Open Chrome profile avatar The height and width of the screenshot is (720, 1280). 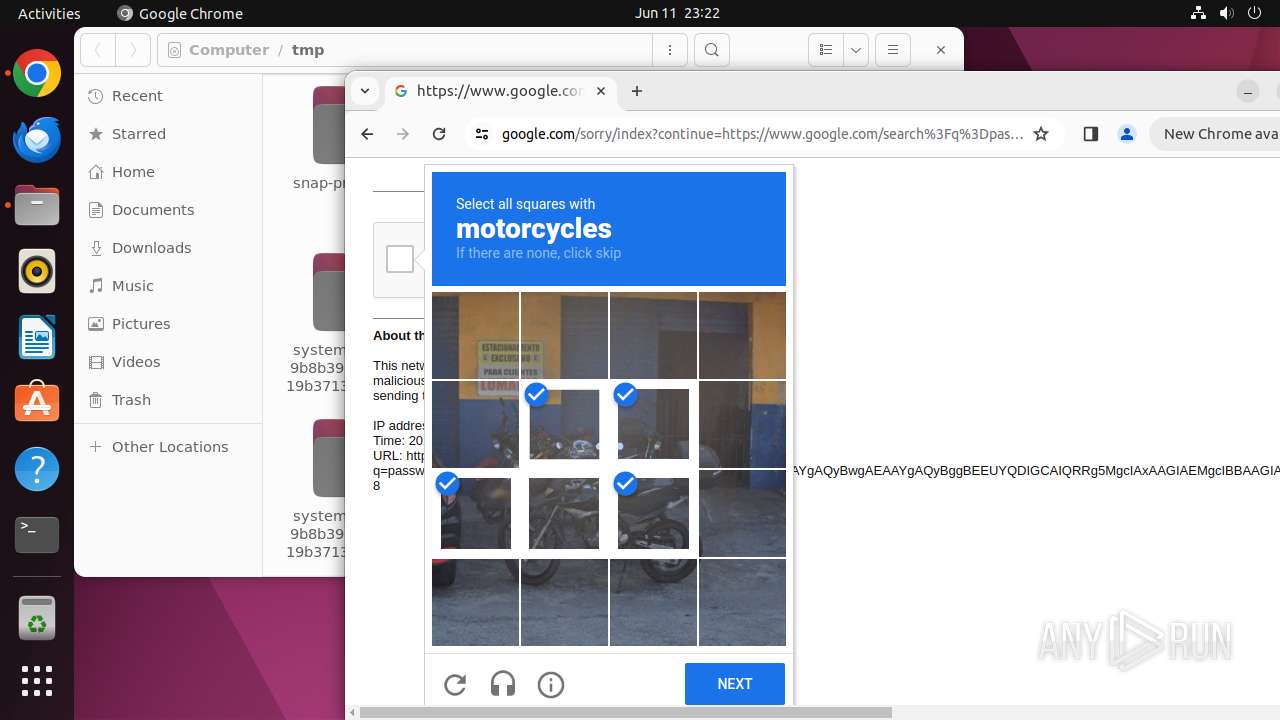click(x=1127, y=134)
